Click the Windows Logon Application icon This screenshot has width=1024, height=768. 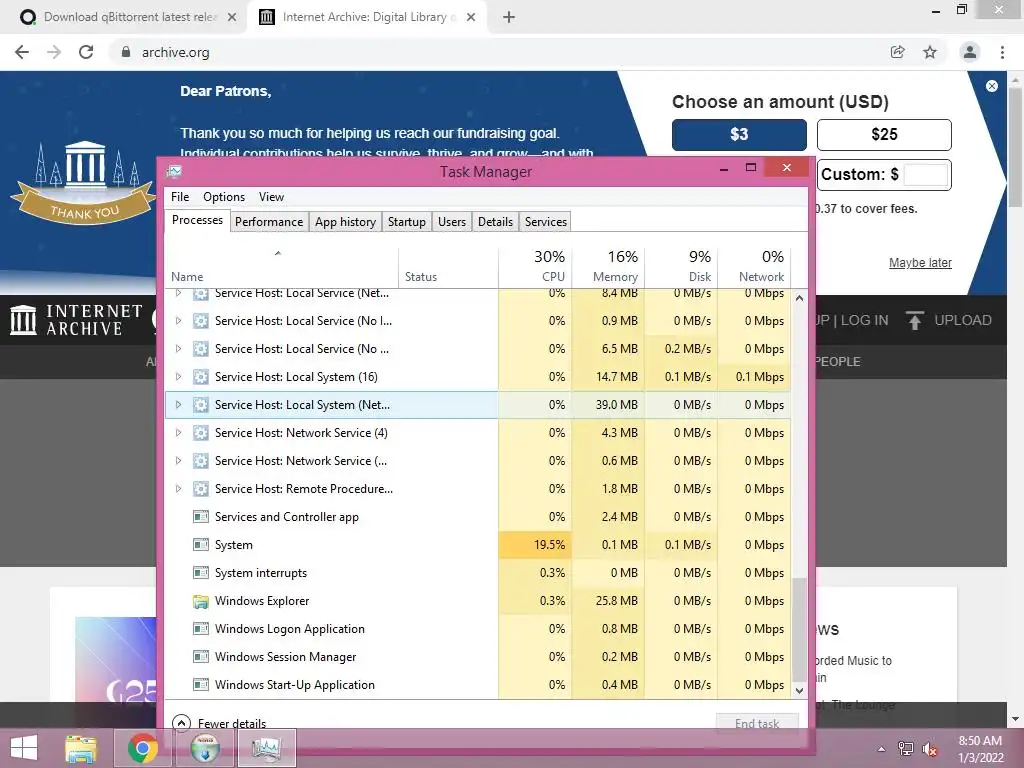pyautogui.click(x=200, y=629)
